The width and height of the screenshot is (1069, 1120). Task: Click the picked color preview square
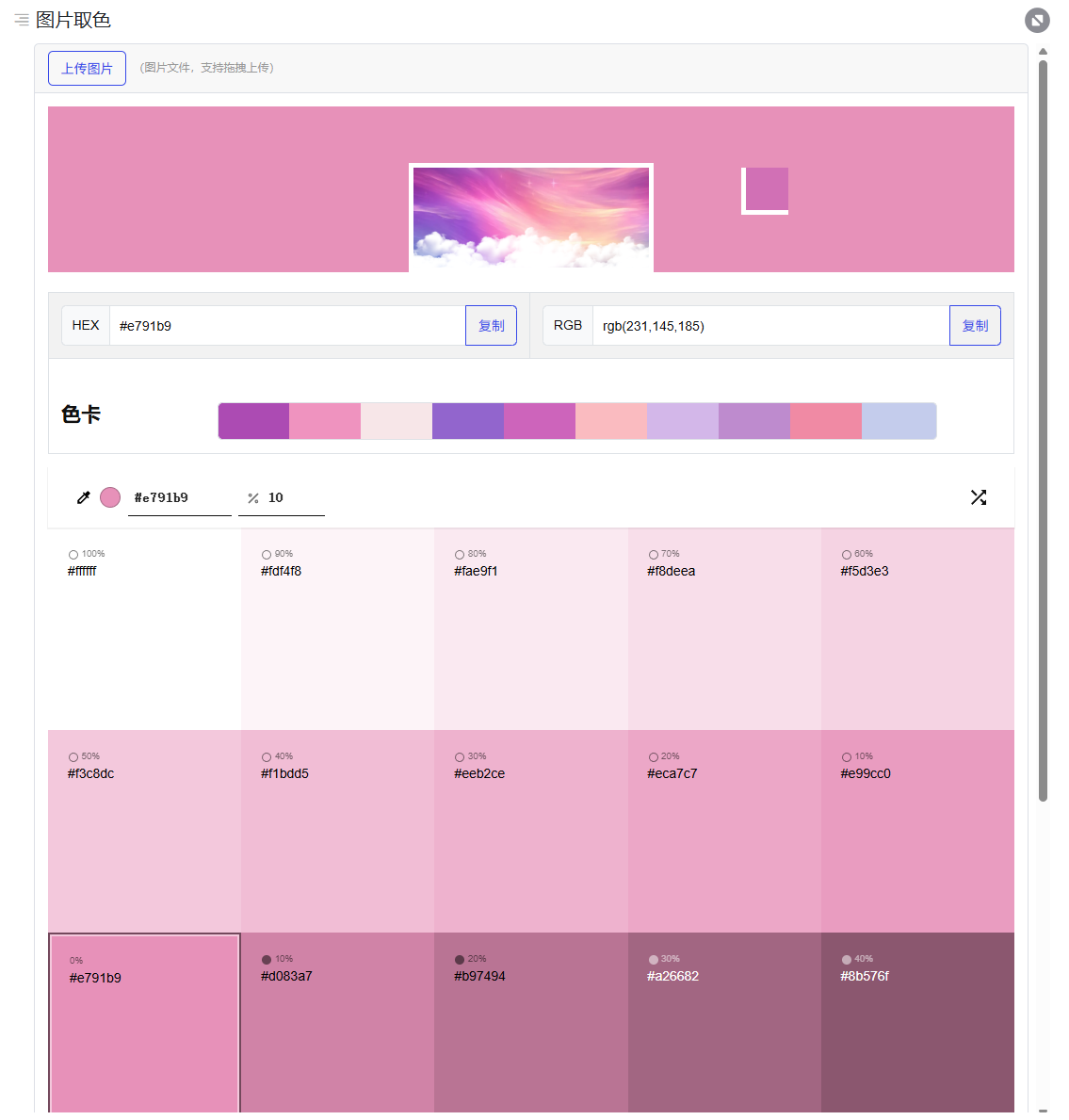(766, 190)
